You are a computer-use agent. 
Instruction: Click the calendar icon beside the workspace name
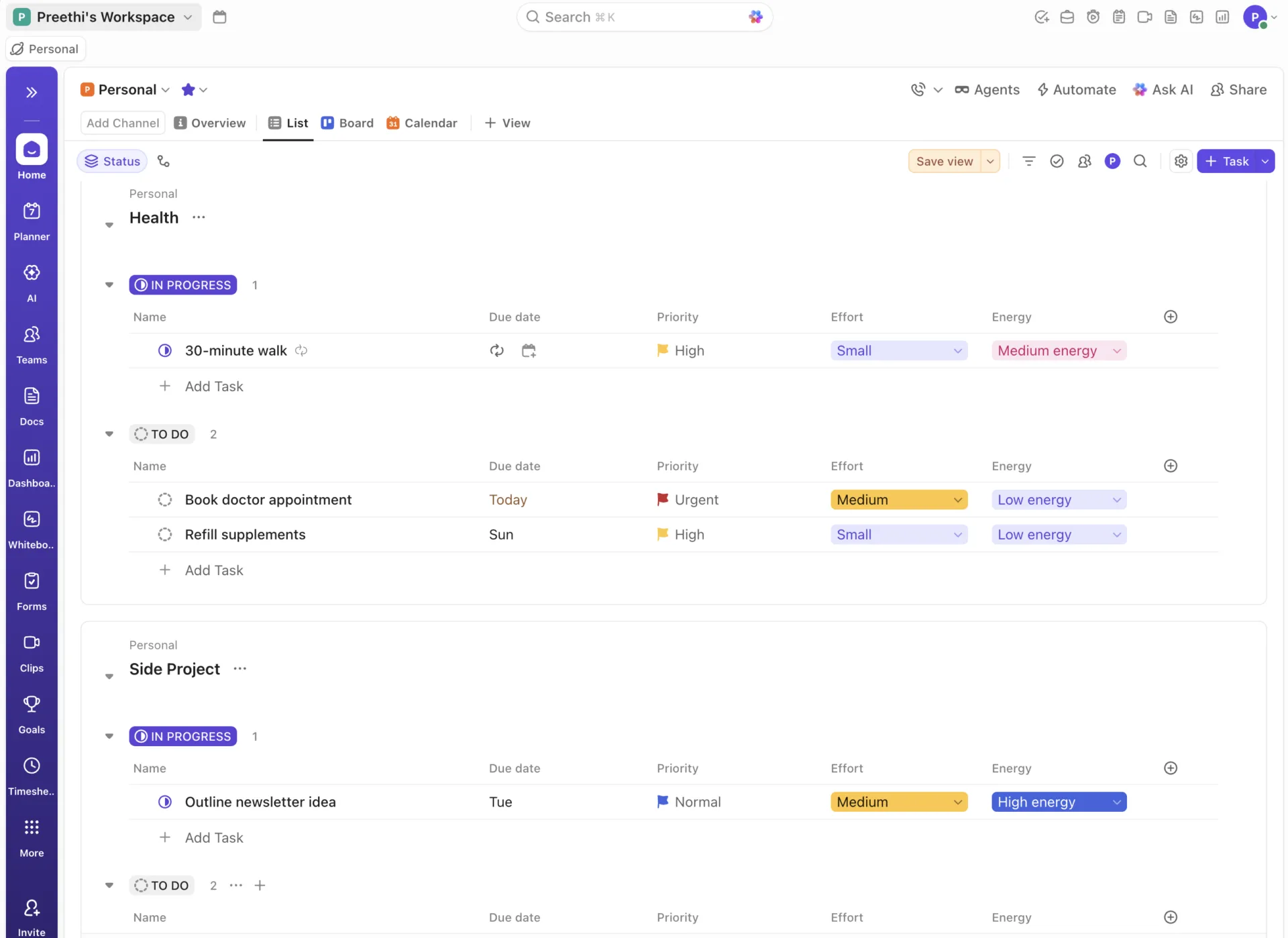point(219,17)
